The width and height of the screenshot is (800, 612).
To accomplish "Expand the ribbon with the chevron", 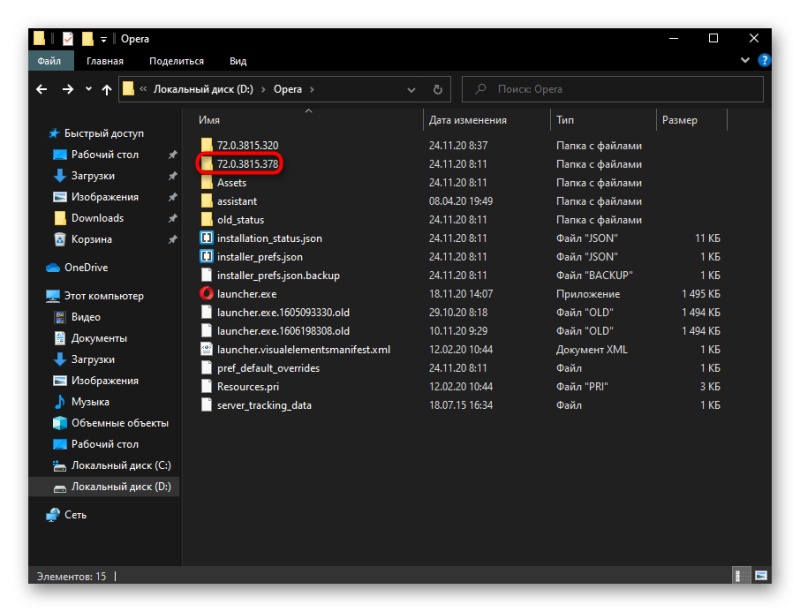I will coord(745,60).
